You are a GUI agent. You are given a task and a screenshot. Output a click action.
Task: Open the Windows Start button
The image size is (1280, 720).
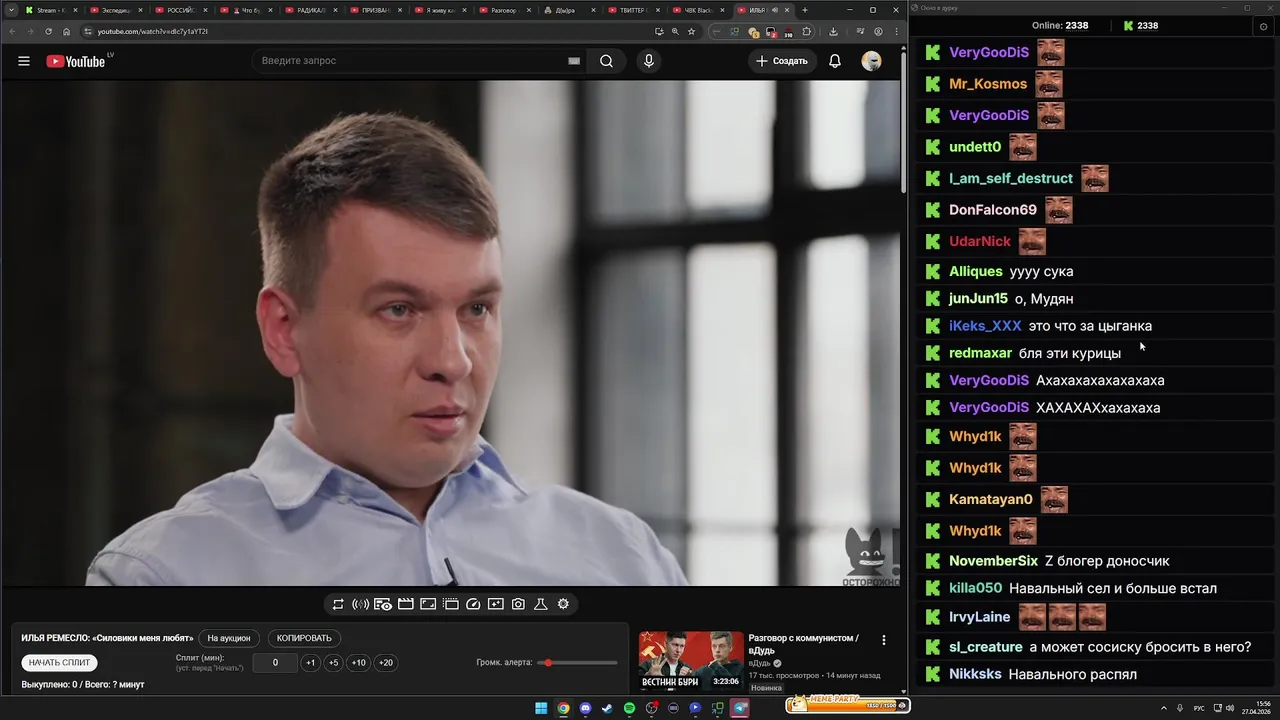click(541, 708)
